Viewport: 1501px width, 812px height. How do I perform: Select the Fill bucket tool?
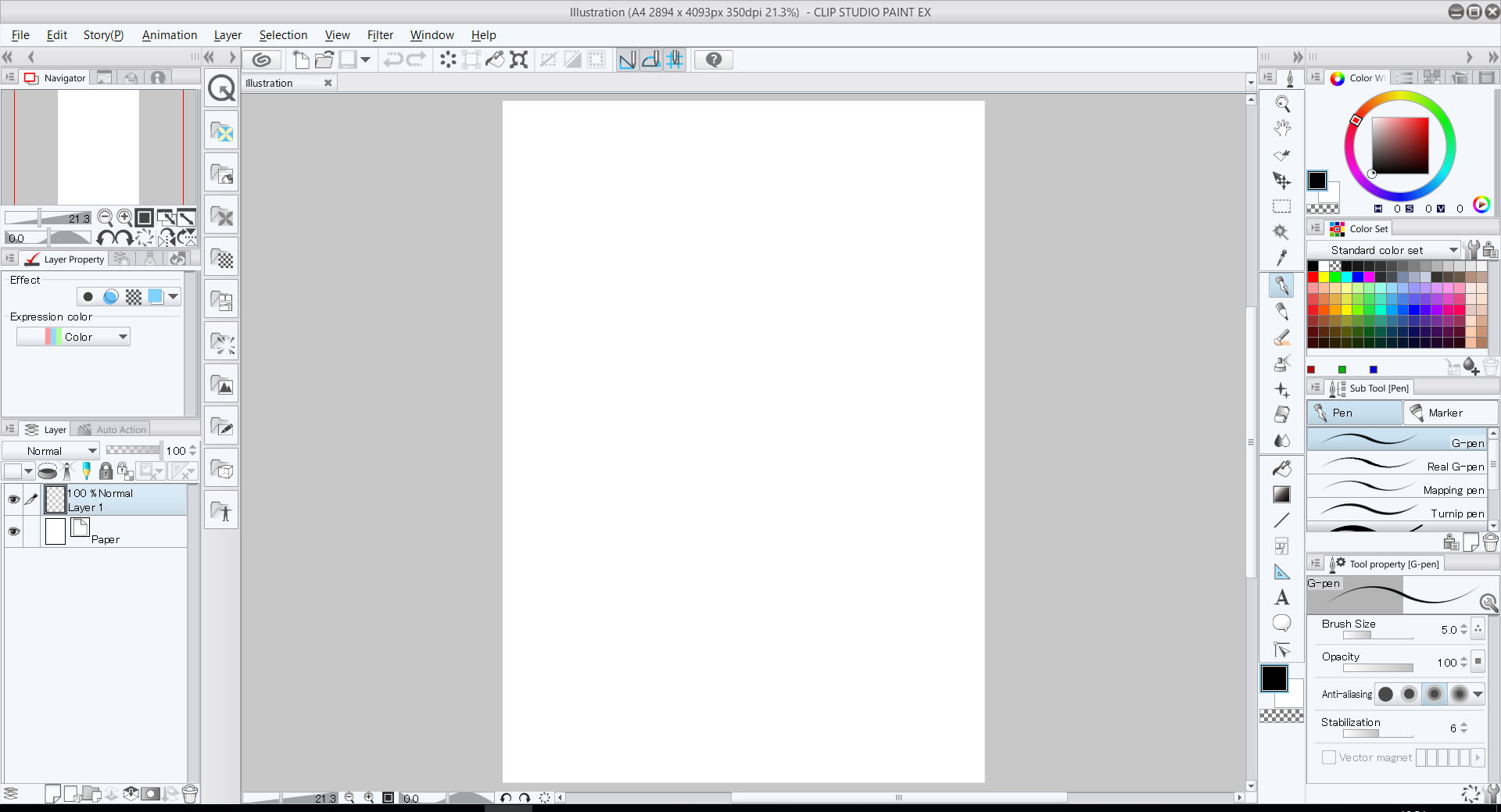(1282, 468)
